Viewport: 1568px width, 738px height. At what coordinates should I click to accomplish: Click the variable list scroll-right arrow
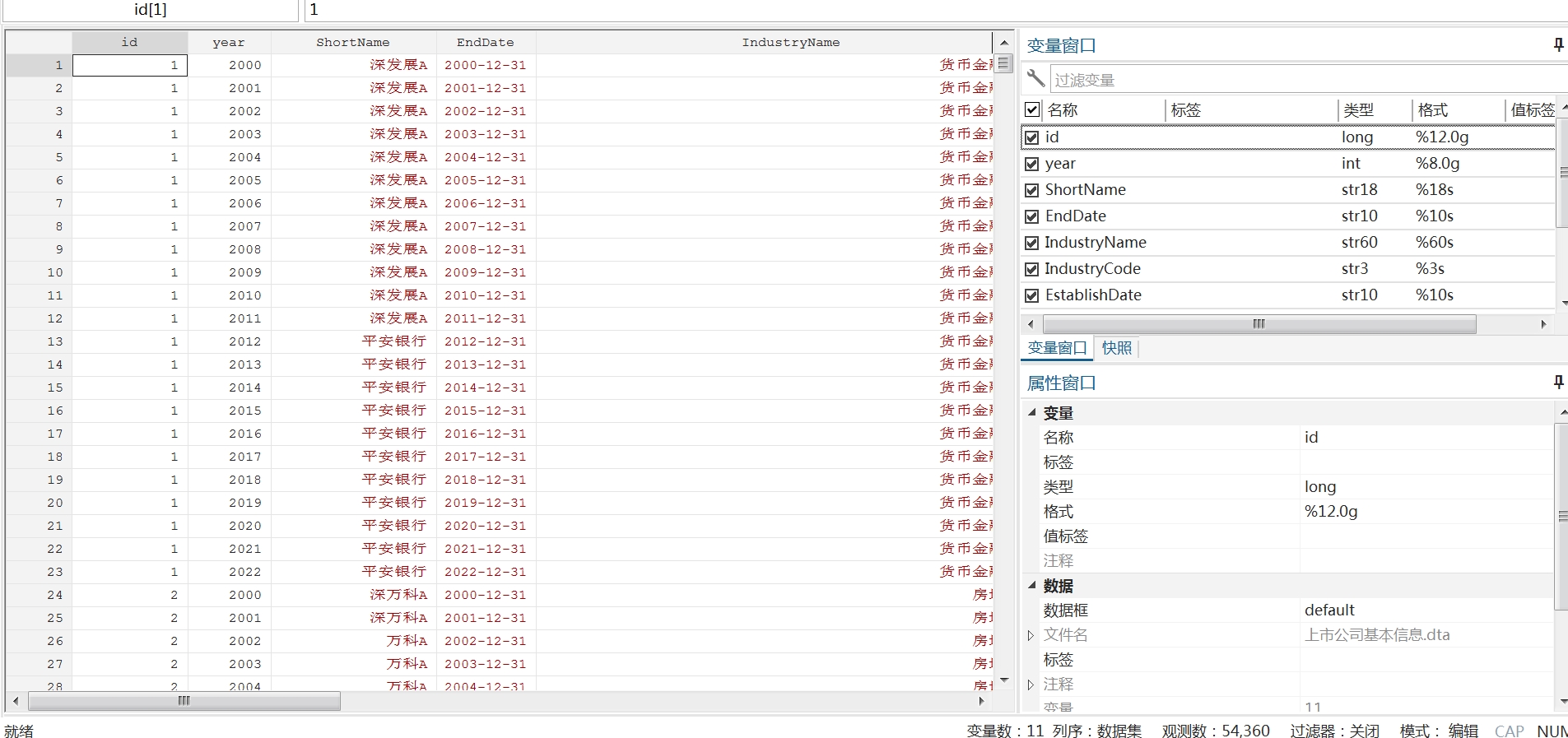pyautogui.click(x=1543, y=324)
